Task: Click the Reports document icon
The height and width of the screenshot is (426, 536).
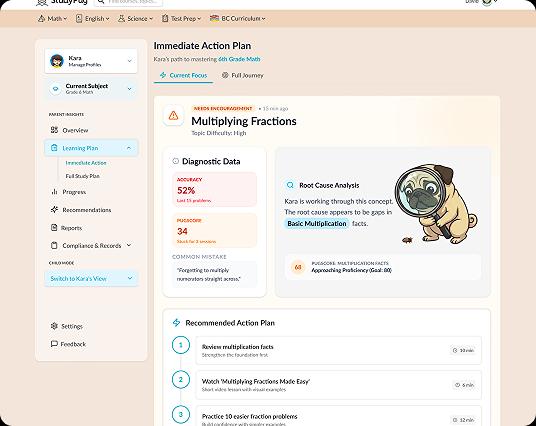Action: pyautogui.click(x=54, y=228)
